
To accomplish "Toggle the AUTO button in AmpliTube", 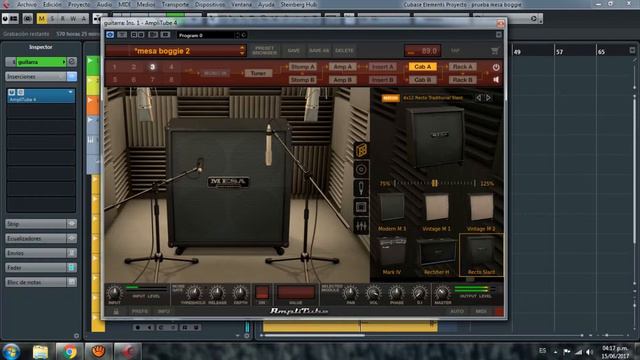I will (457, 311).
